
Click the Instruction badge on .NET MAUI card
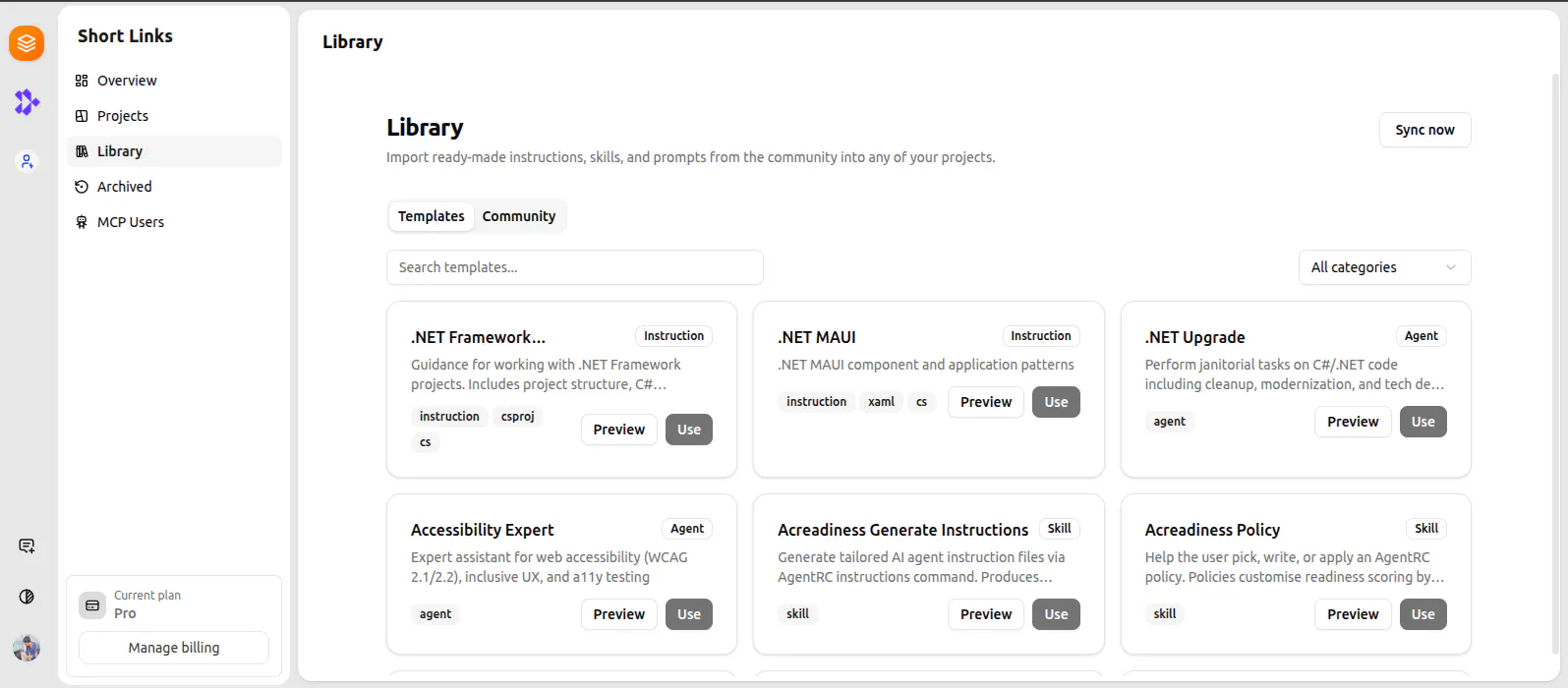click(x=1041, y=336)
